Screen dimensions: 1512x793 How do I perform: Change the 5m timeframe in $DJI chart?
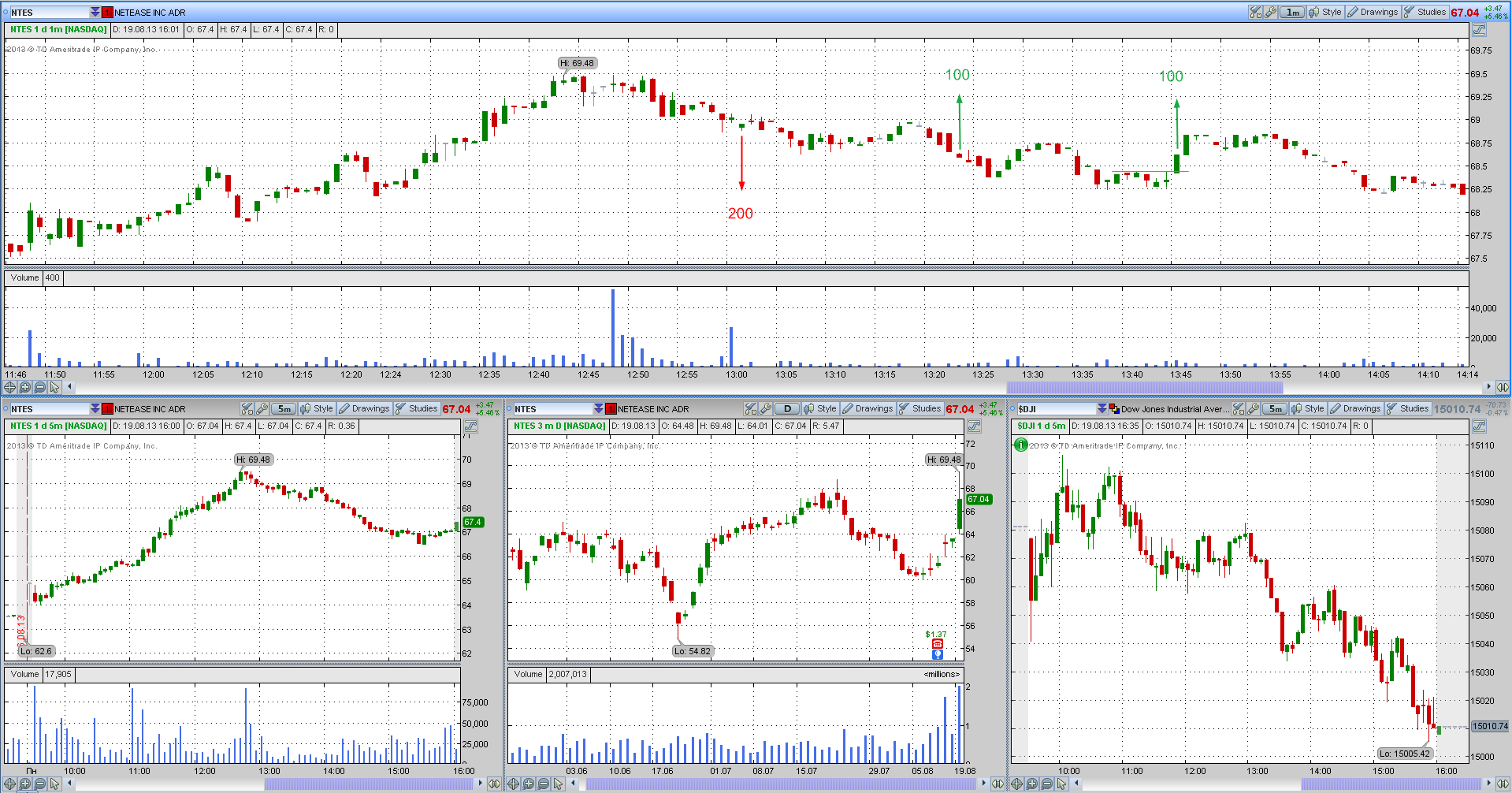[x=1275, y=408]
